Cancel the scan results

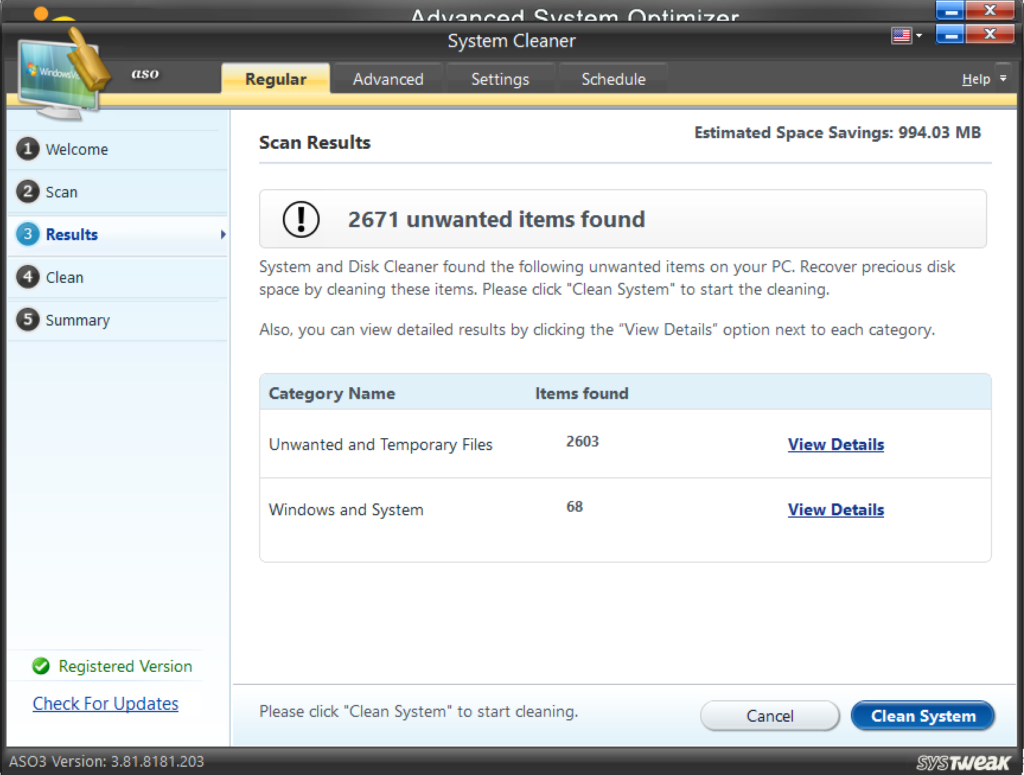point(770,716)
